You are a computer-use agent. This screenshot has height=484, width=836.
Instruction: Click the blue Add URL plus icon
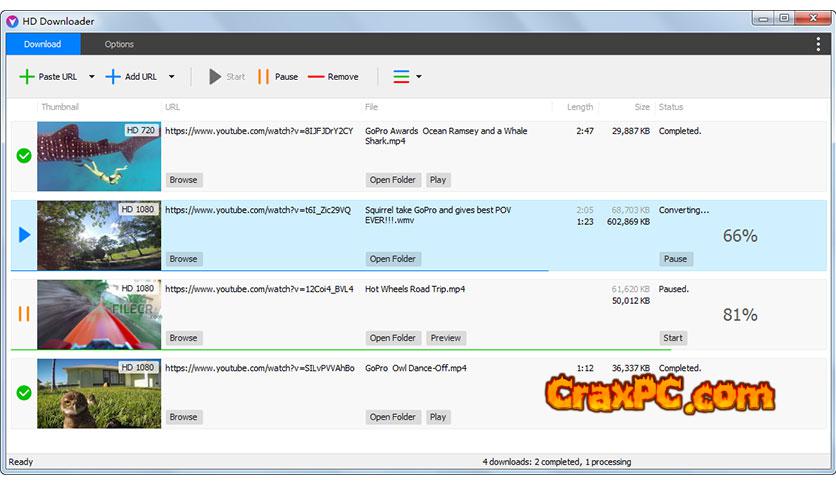[x=114, y=77]
